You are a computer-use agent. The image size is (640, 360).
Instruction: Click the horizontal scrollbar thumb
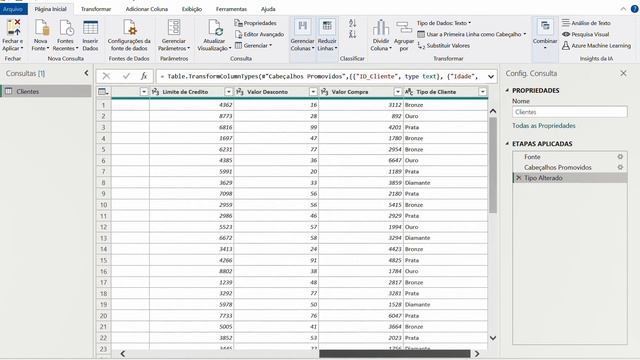tap(394, 353)
